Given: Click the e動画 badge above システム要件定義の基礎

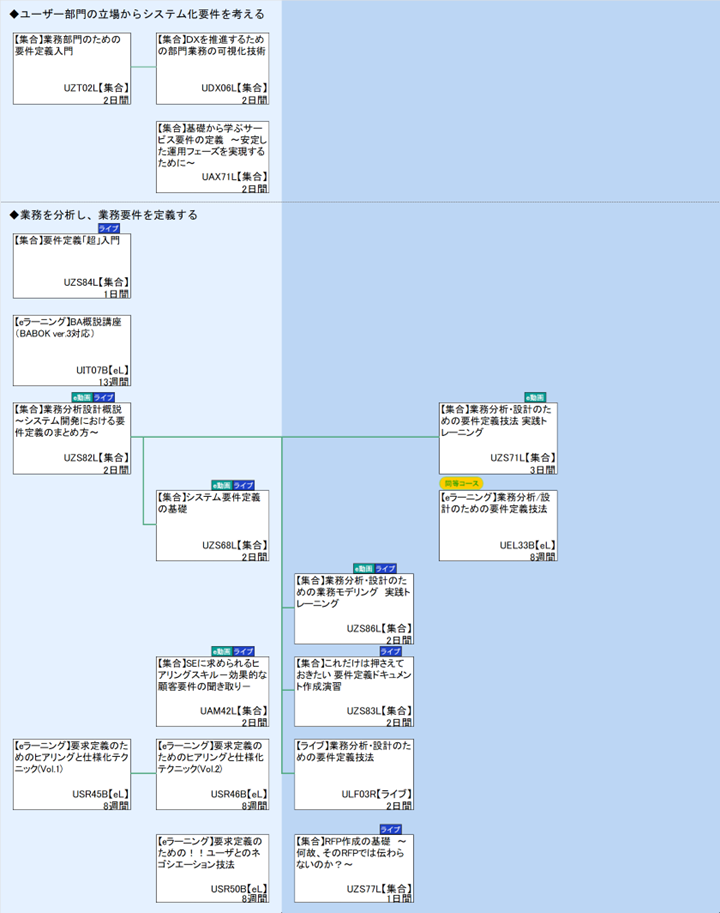Looking at the screenshot, I should coord(221,485).
